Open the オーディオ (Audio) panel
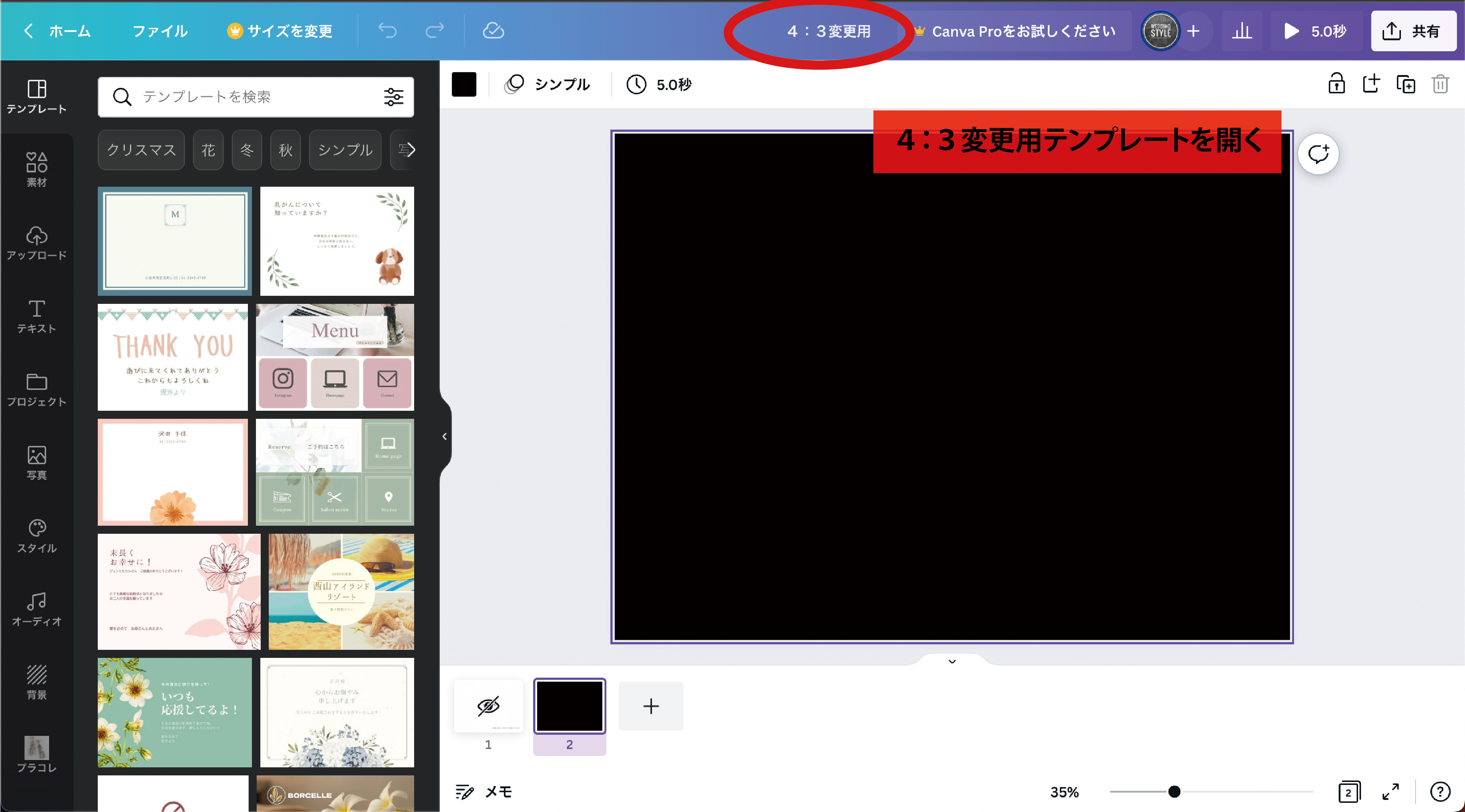This screenshot has height=812, width=1465. [x=36, y=607]
